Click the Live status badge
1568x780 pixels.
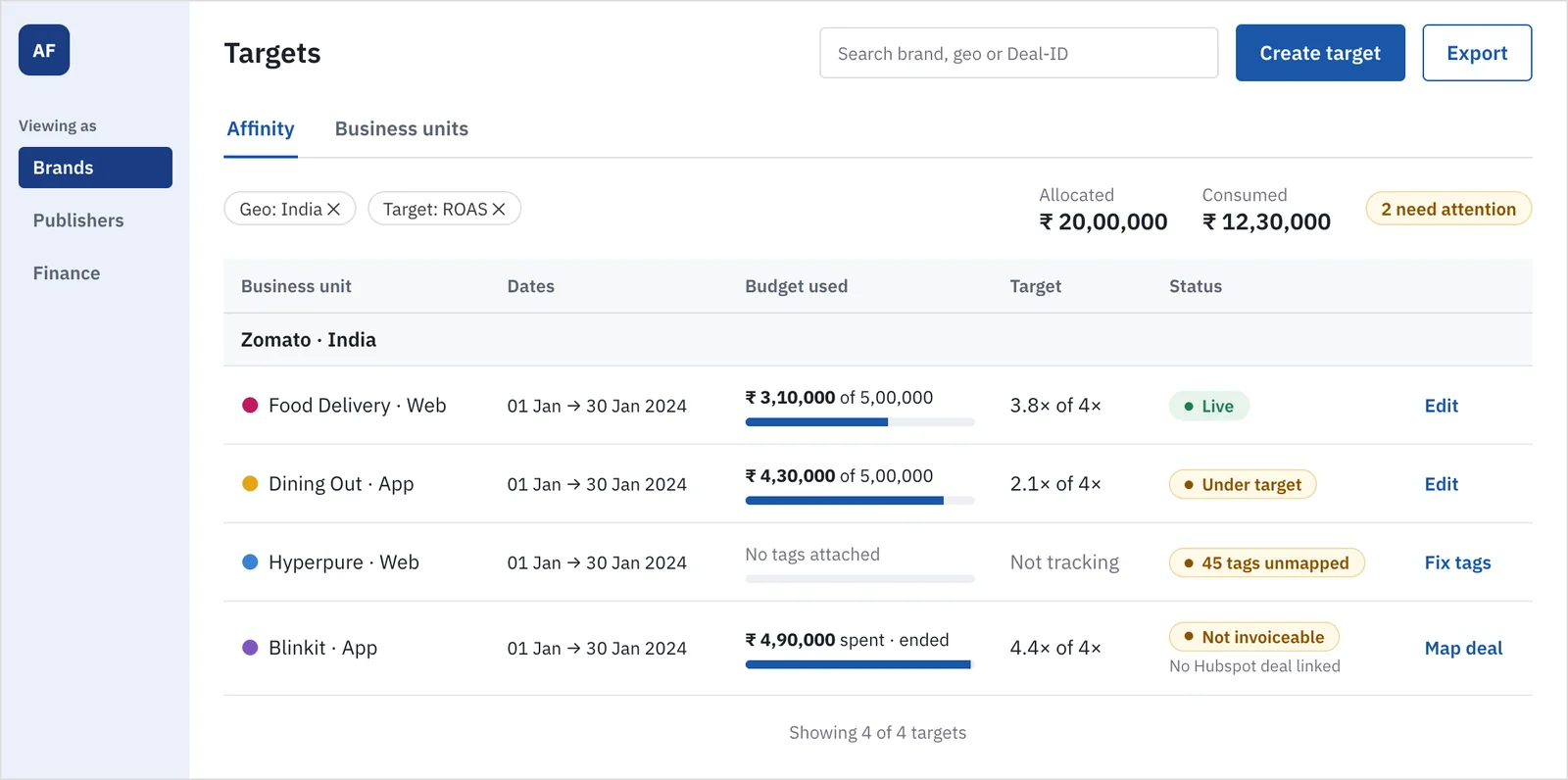[1208, 406]
